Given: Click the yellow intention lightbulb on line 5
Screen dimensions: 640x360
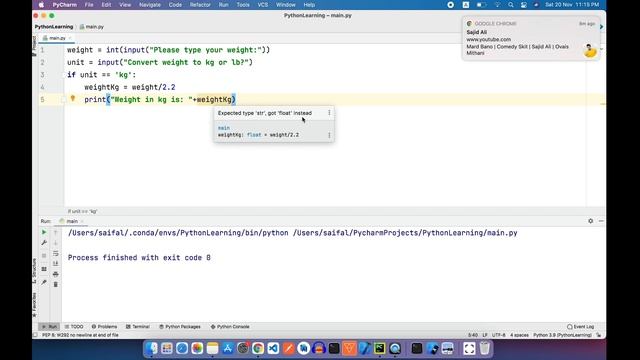Looking at the screenshot, I should (73, 98).
